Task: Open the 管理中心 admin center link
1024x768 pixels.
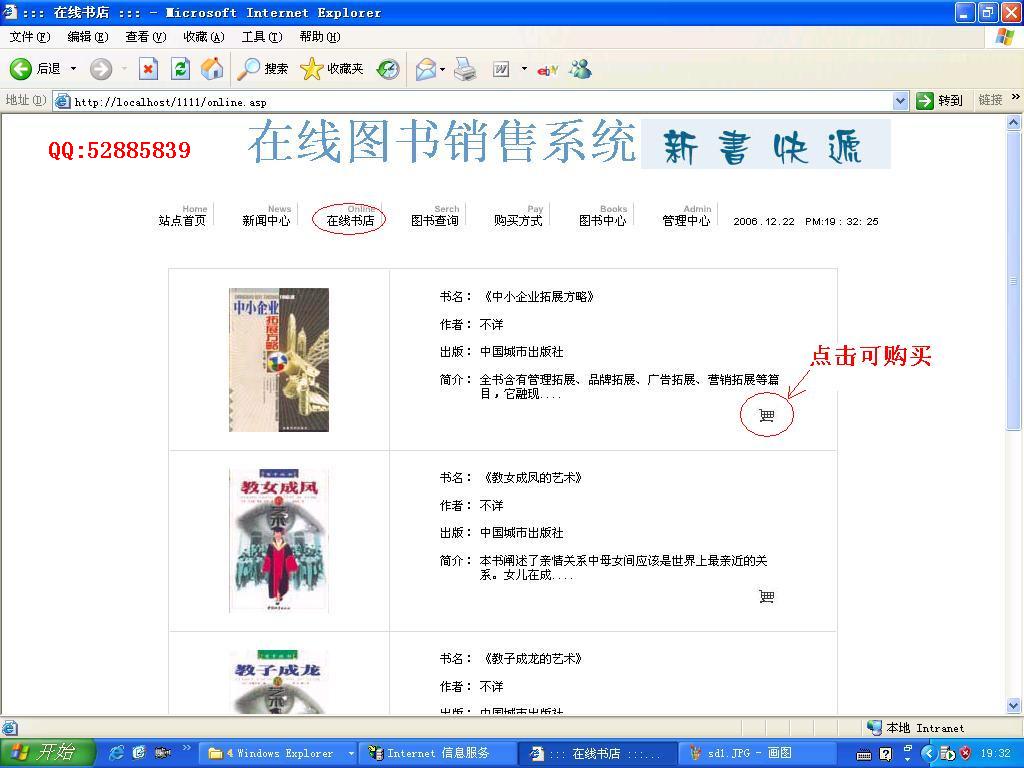Action: [x=686, y=221]
